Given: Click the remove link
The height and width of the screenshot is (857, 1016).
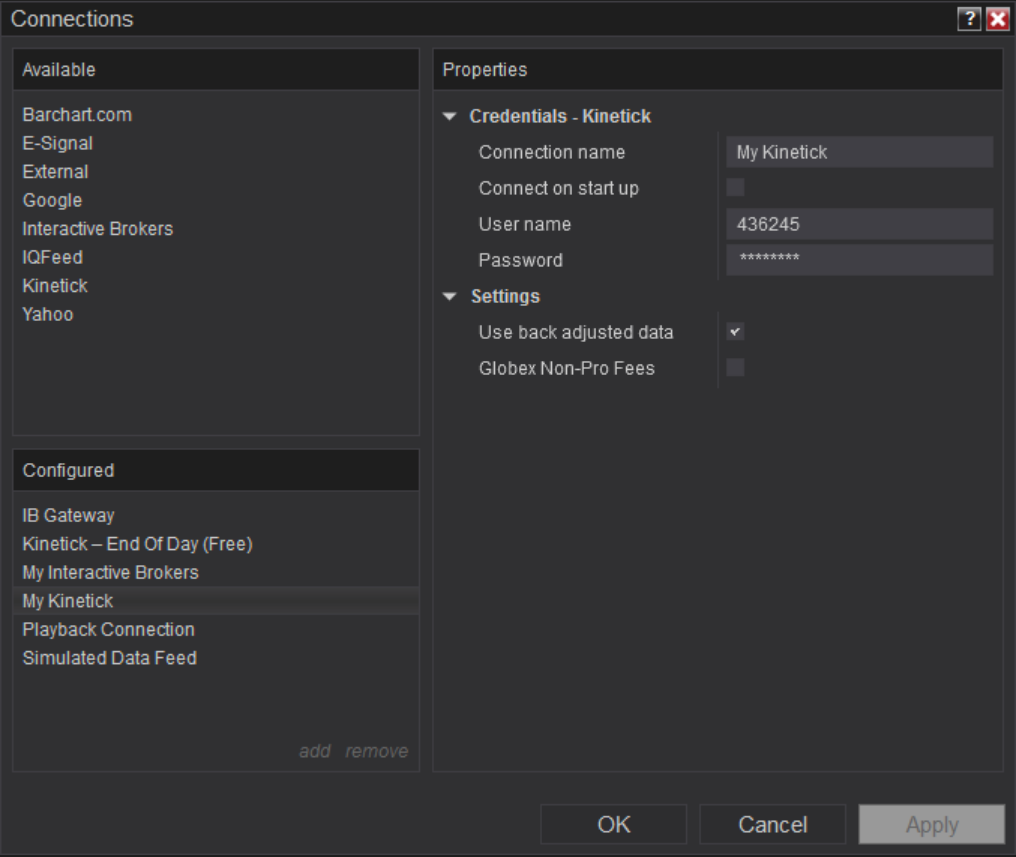Looking at the screenshot, I should point(377,751).
